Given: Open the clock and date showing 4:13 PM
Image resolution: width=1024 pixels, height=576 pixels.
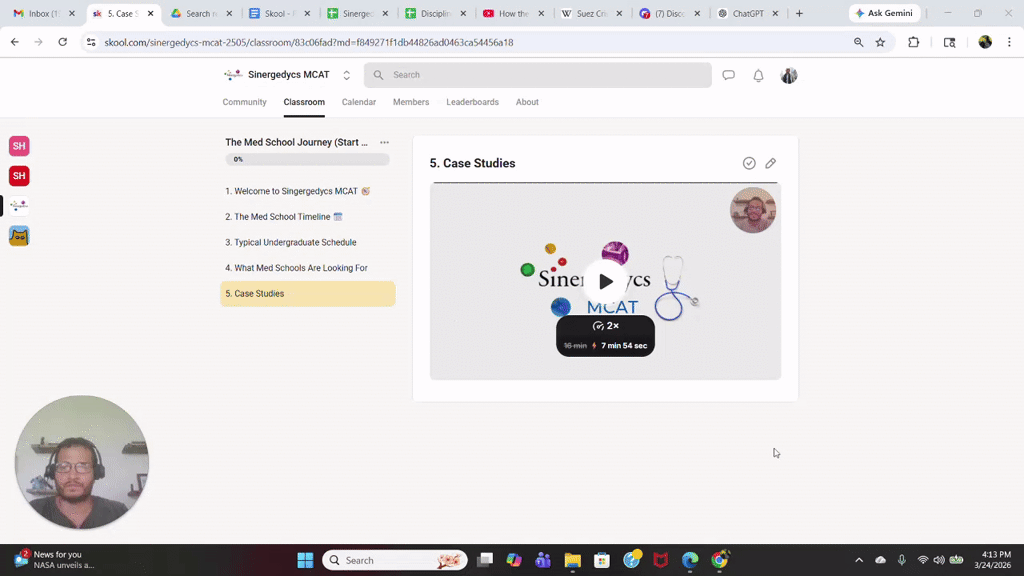Looking at the screenshot, I should (x=993, y=560).
